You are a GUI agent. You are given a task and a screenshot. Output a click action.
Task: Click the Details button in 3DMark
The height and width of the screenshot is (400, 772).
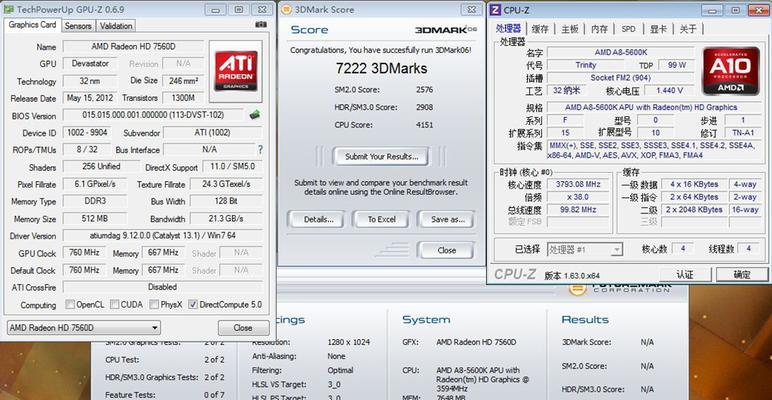click(319, 220)
